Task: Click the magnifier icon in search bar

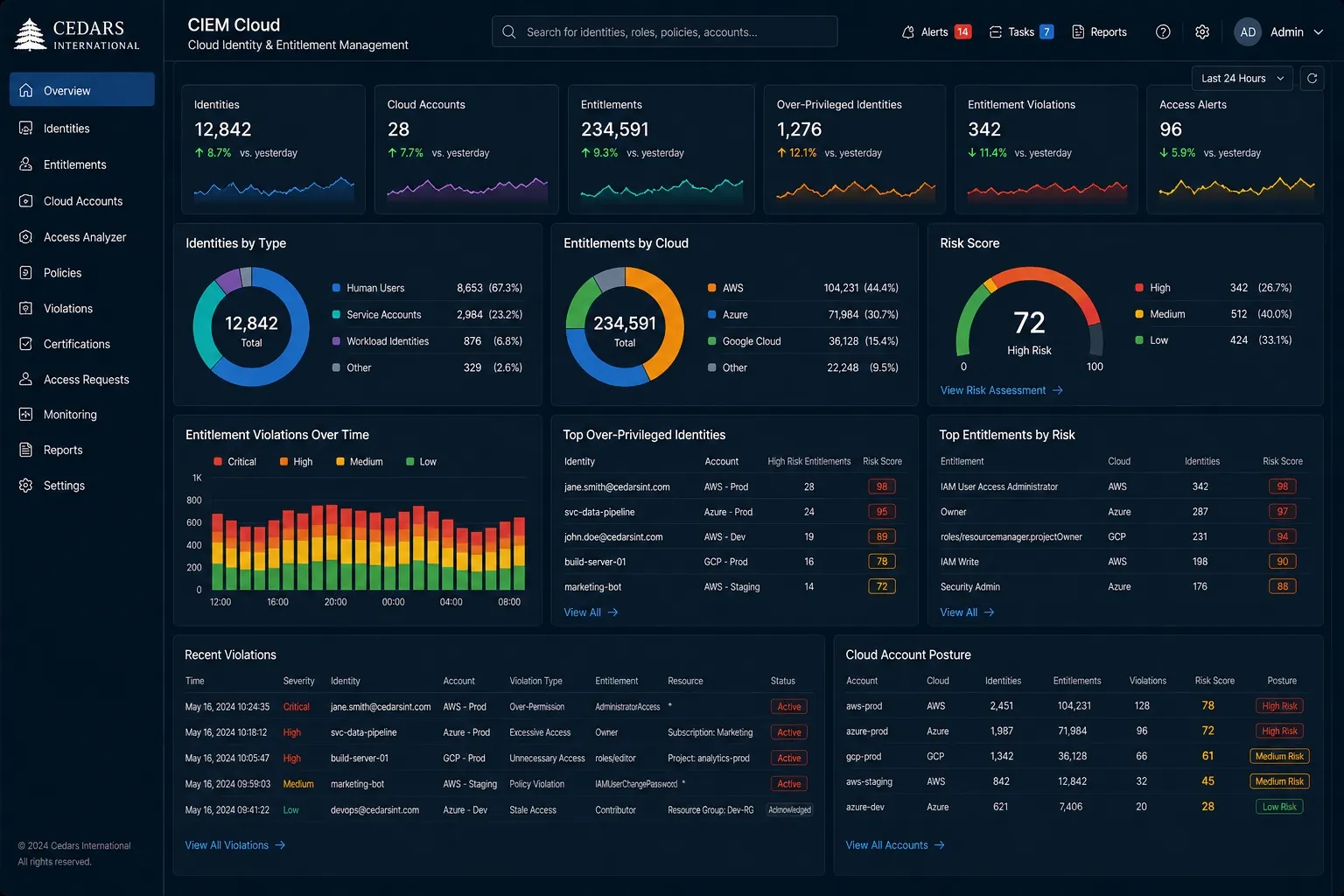Action: (509, 31)
